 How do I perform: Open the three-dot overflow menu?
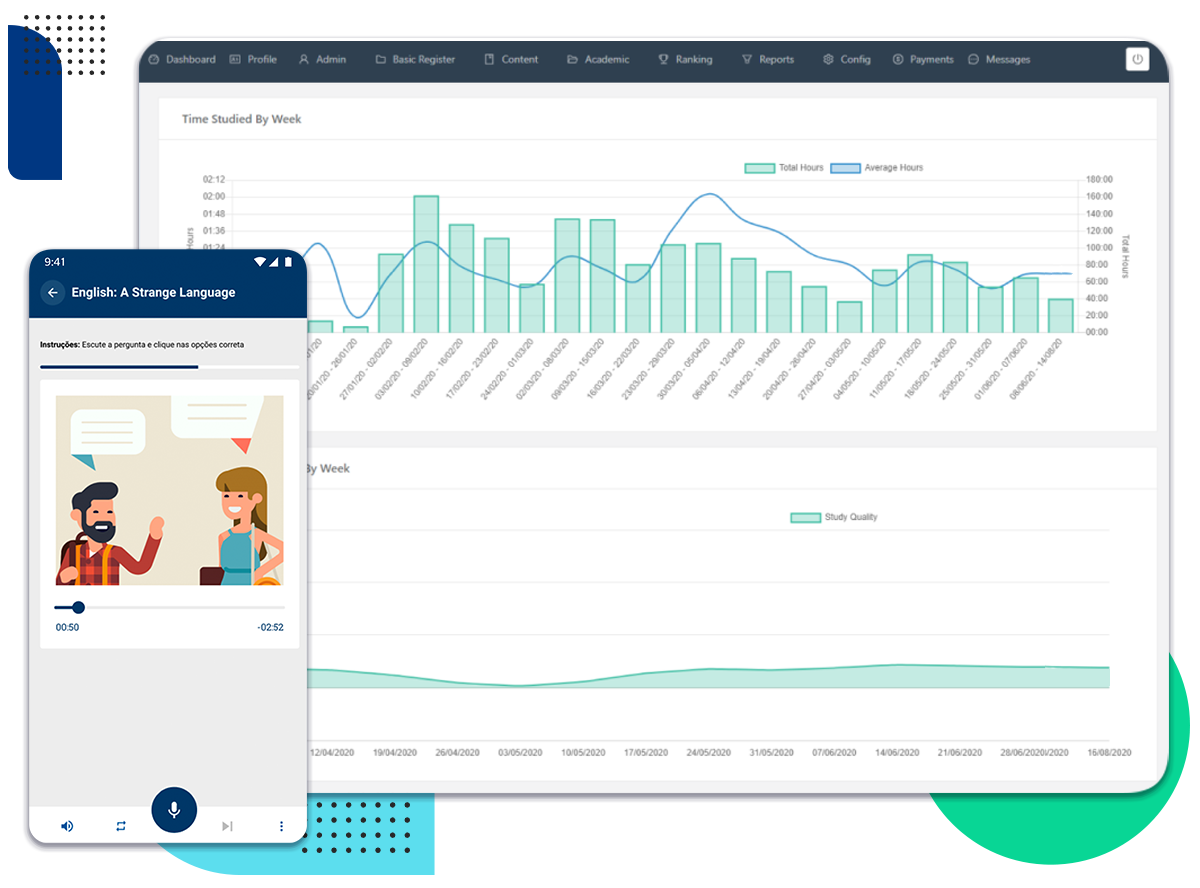281,826
